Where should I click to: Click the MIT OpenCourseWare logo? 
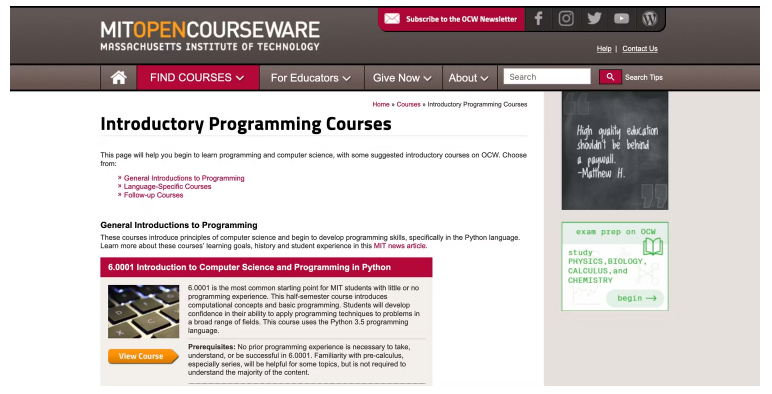tap(210, 36)
